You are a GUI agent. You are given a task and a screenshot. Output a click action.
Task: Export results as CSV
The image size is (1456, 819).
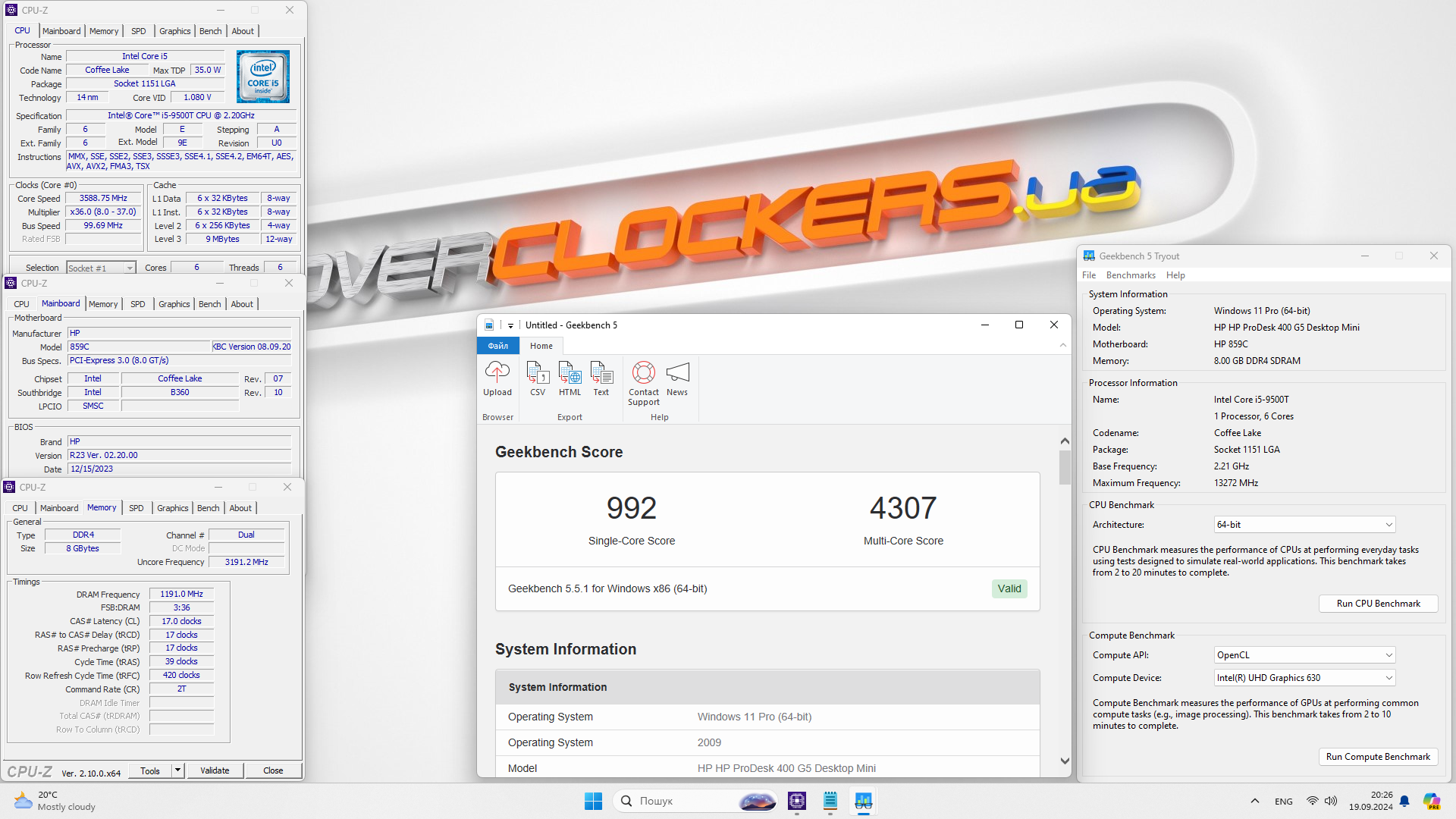[x=538, y=378]
